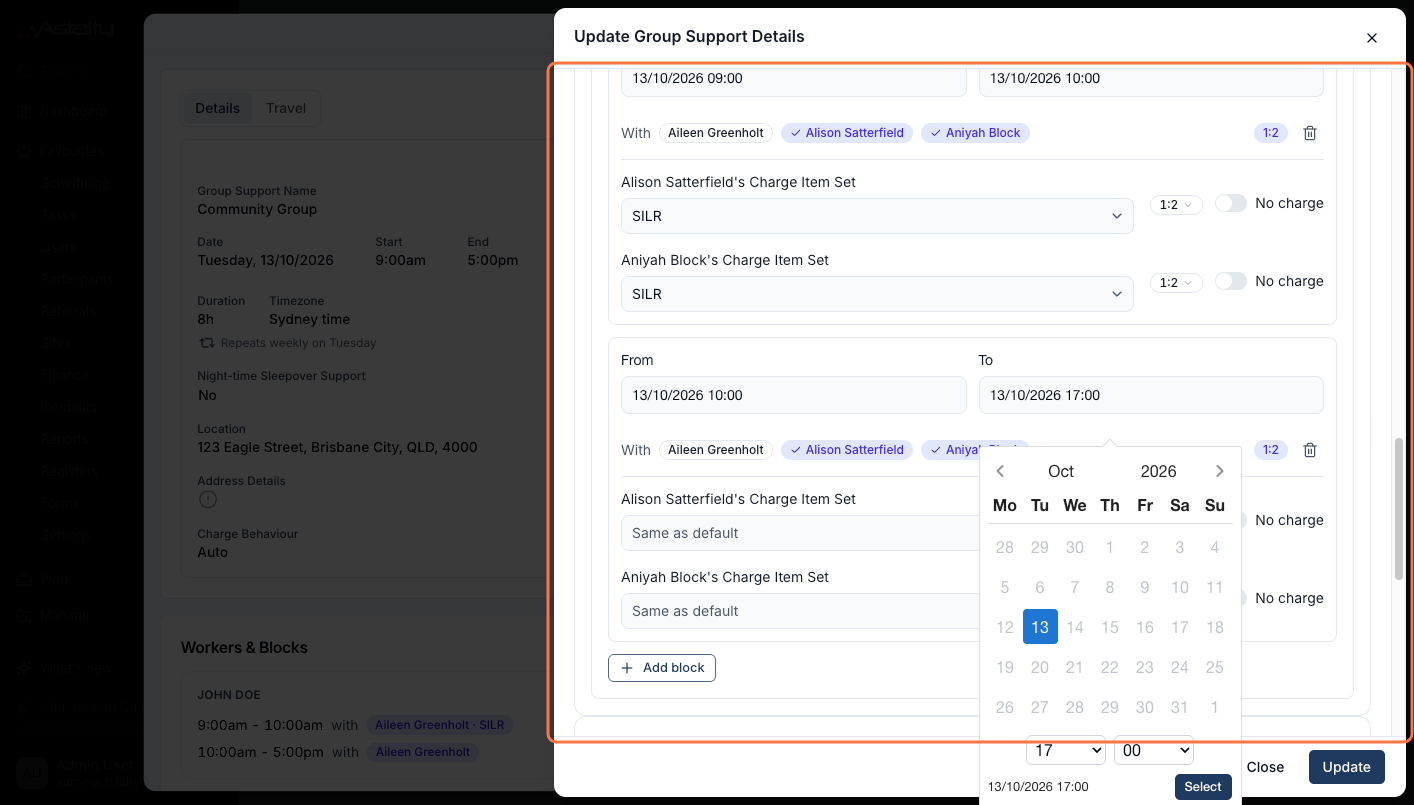
Task: Go to next month in calendar
Action: pyautogui.click(x=1220, y=471)
